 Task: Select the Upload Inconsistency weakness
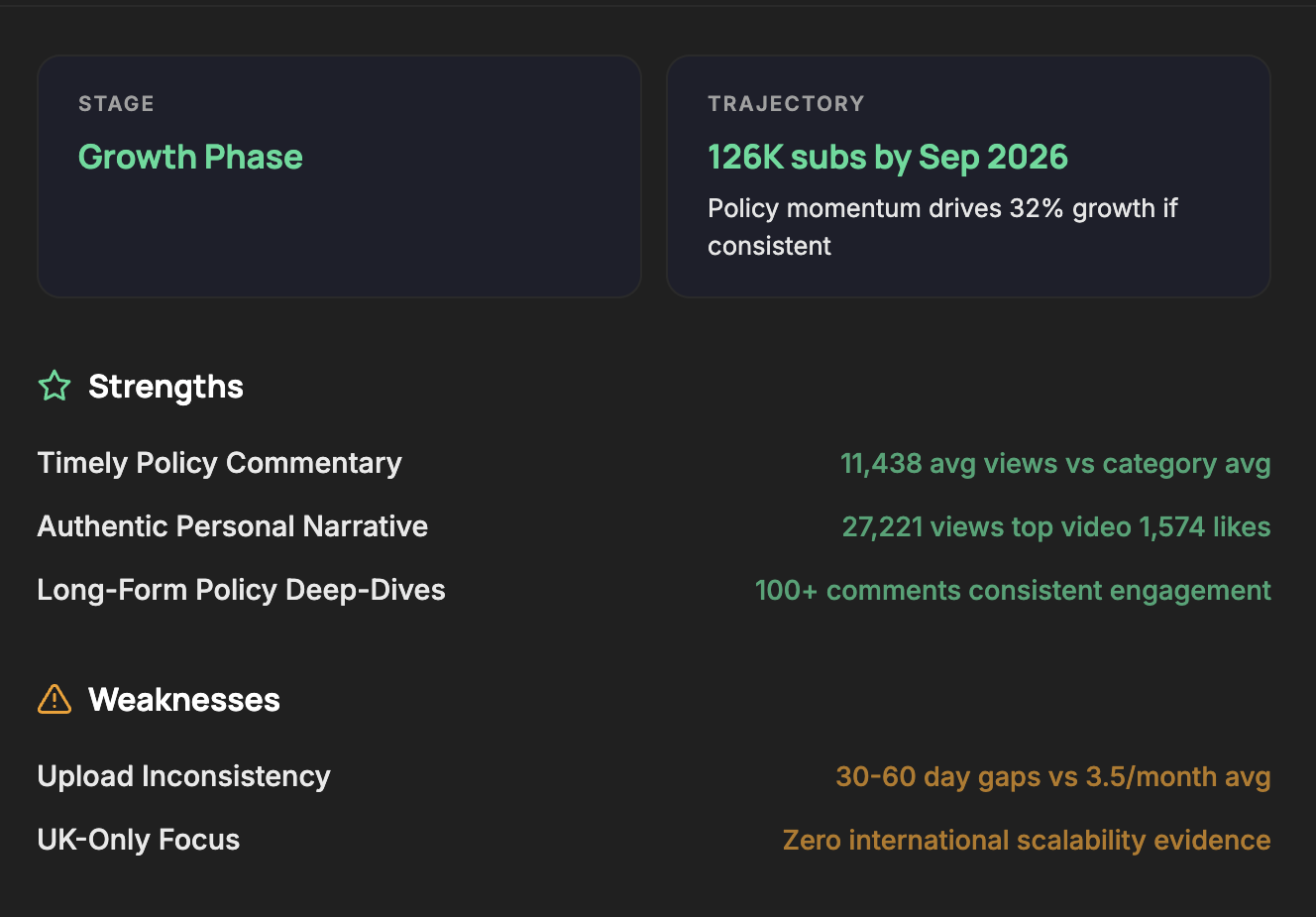[x=183, y=776]
